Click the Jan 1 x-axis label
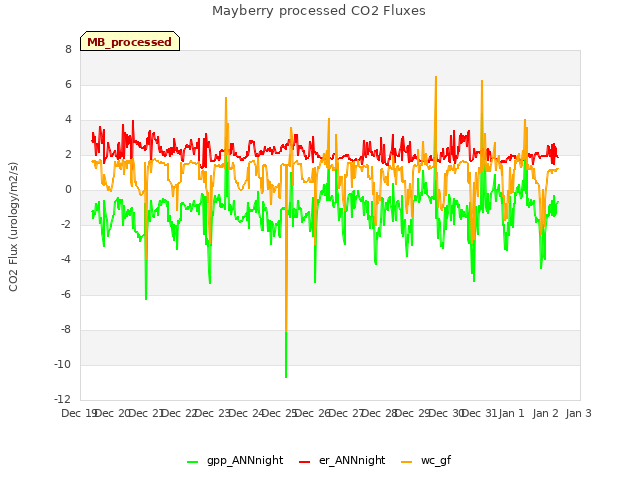The height and width of the screenshot is (480, 640). 512,413
